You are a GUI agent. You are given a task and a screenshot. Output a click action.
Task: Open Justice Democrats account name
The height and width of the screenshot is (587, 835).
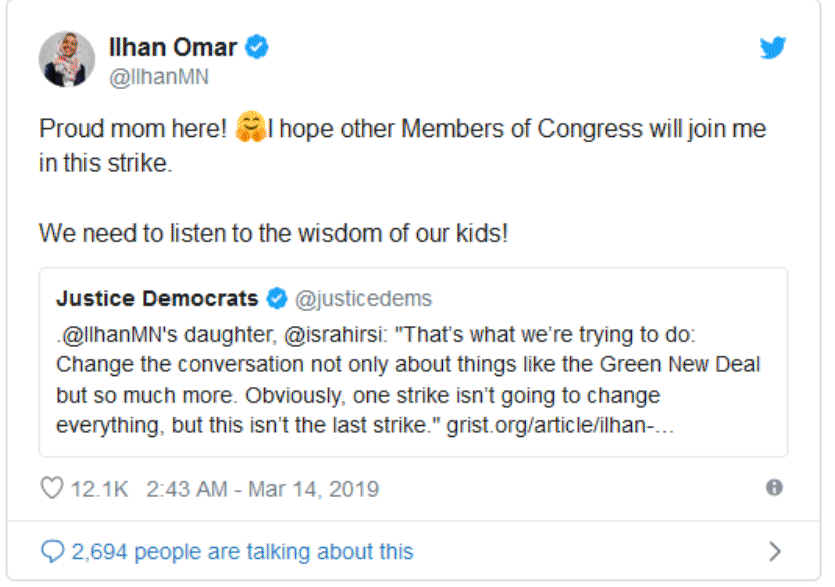(x=157, y=298)
